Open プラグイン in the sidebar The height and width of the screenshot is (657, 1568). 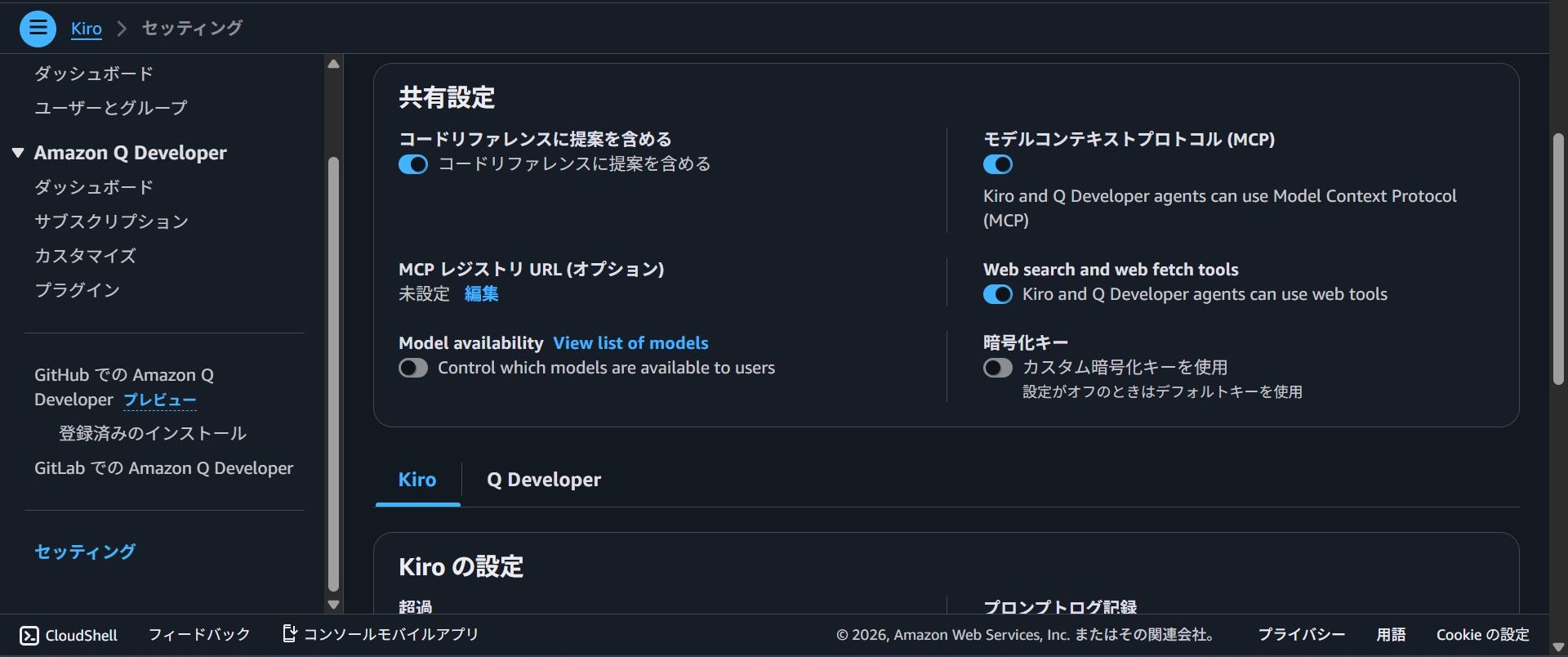77,290
